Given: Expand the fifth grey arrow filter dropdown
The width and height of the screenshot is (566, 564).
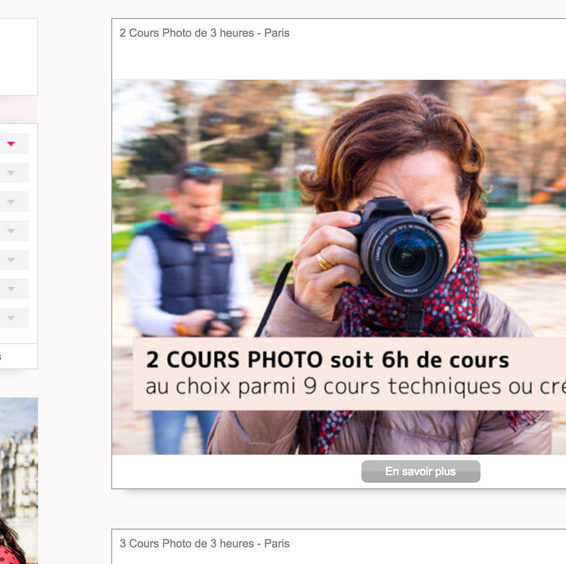Looking at the screenshot, I should 11,260.
